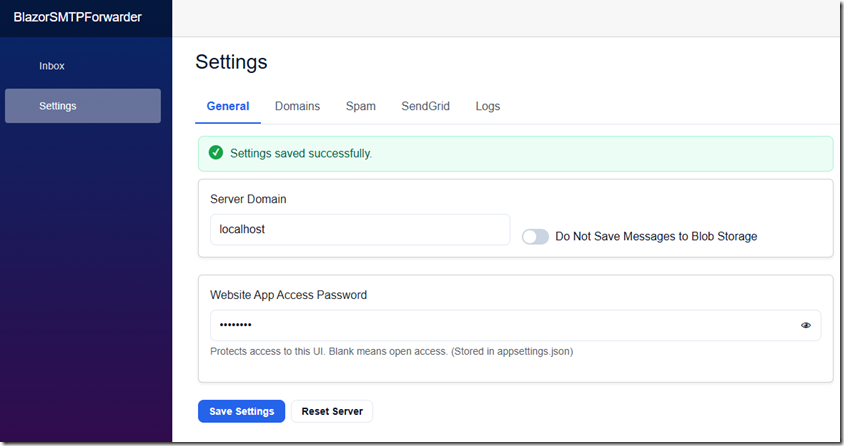Click the Server Domain input field
The height and width of the screenshot is (446, 844).
tap(360, 230)
